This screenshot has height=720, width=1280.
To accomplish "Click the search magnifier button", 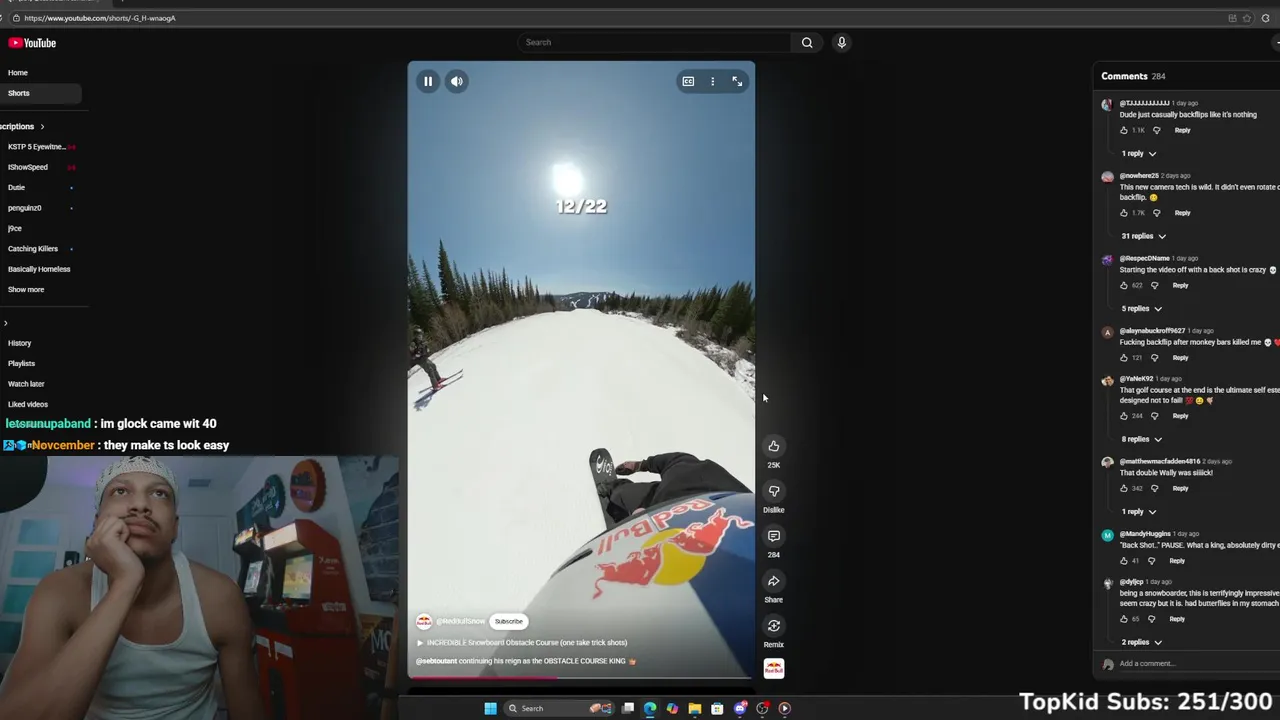I will (x=807, y=42).
